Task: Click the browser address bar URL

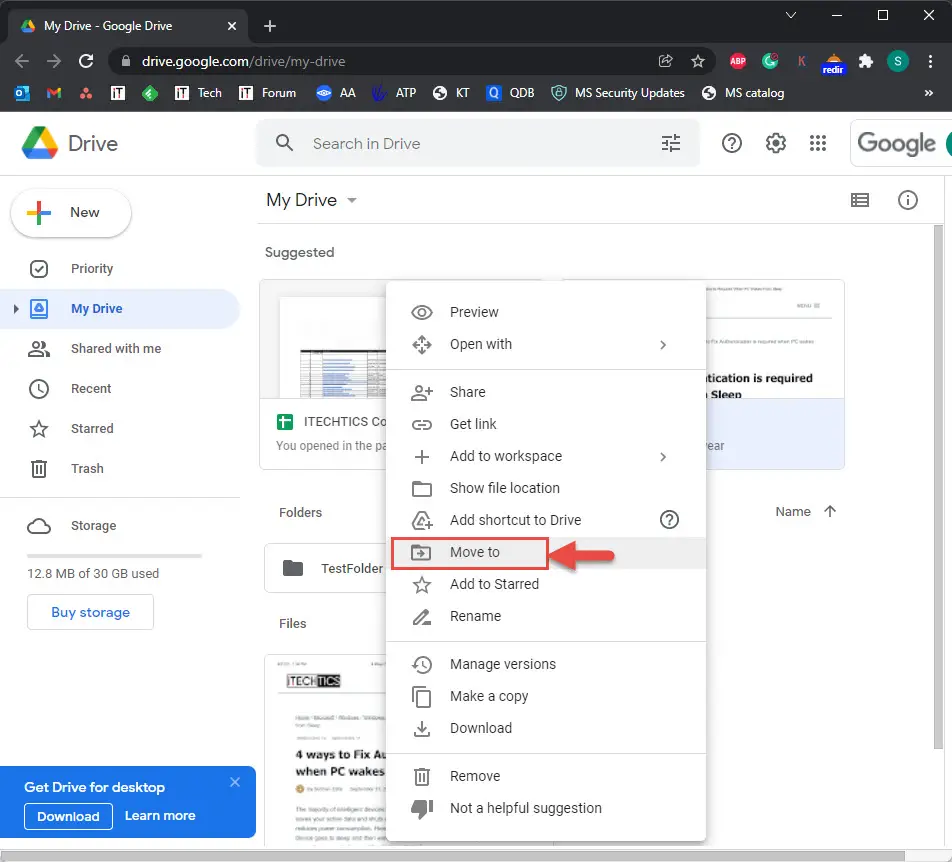Action: coord(243,61)
